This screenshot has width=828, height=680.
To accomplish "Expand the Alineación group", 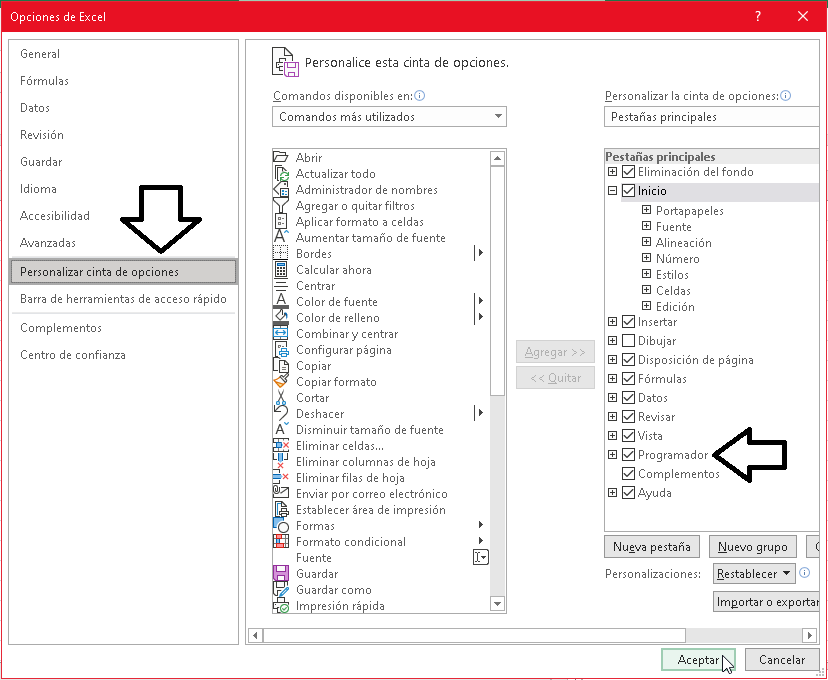I will click(646, 242).
